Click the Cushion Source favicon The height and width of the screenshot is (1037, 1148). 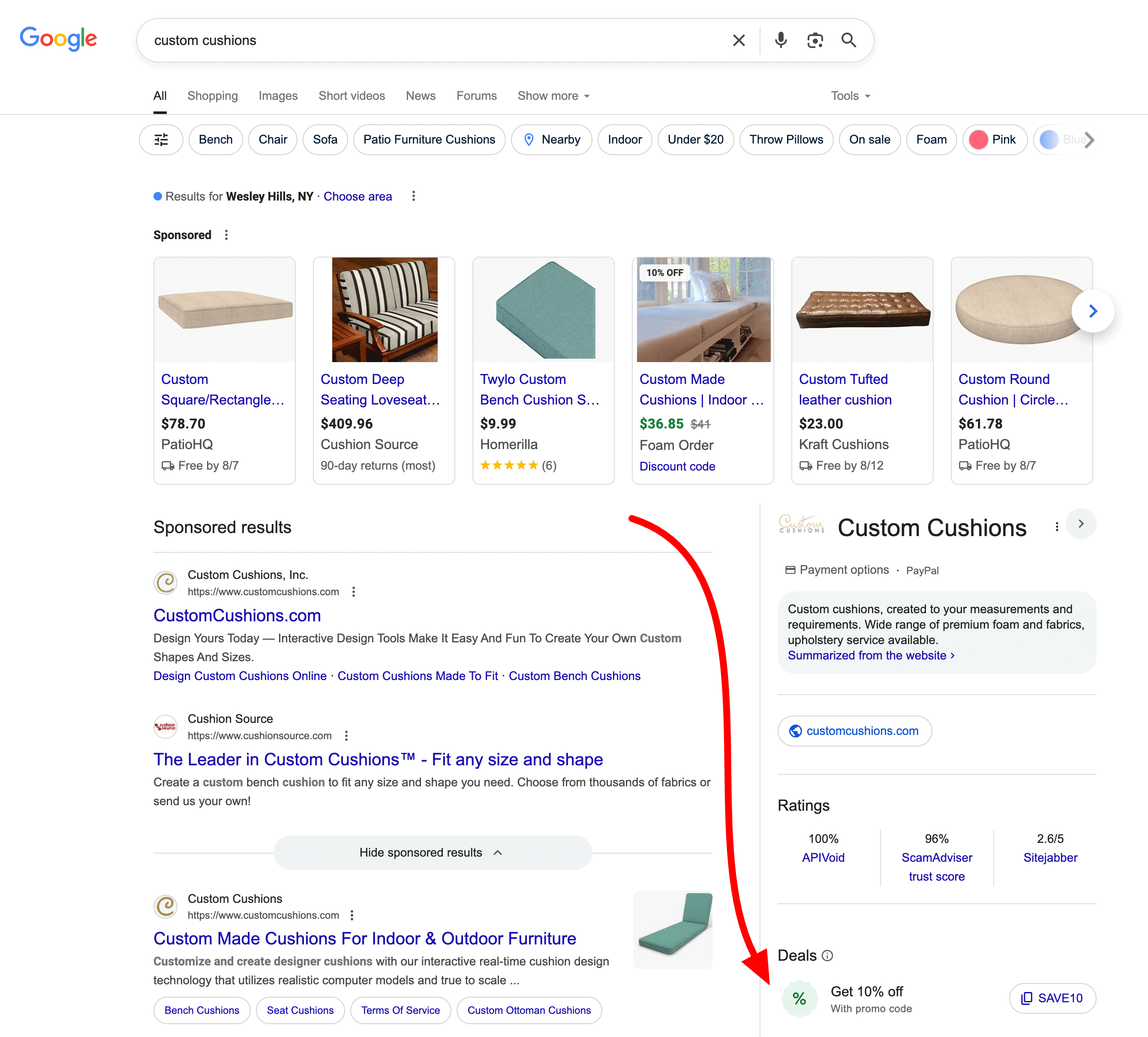(166, 727)
